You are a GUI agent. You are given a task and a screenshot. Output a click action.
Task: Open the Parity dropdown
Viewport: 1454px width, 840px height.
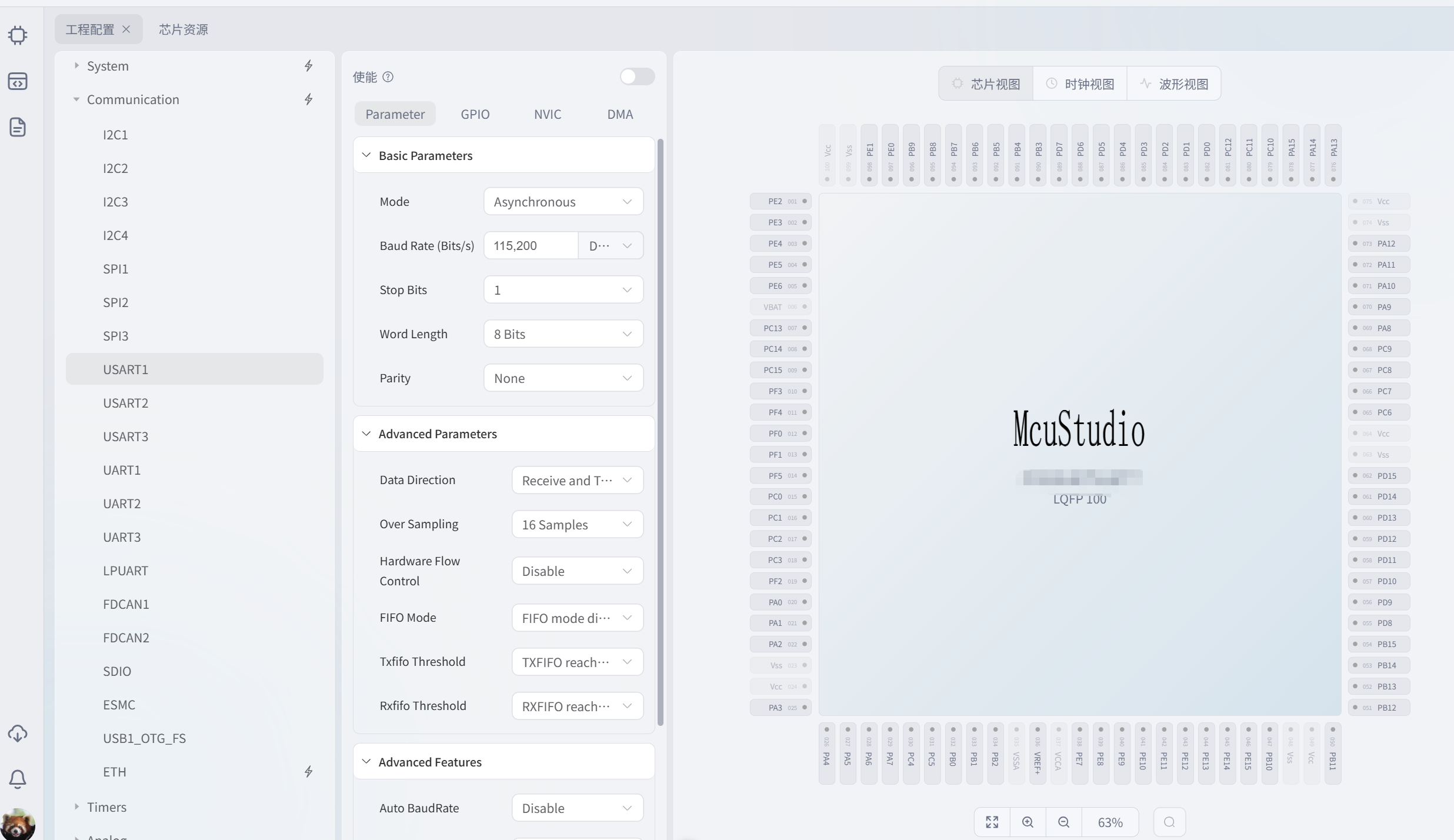(563, 378)
